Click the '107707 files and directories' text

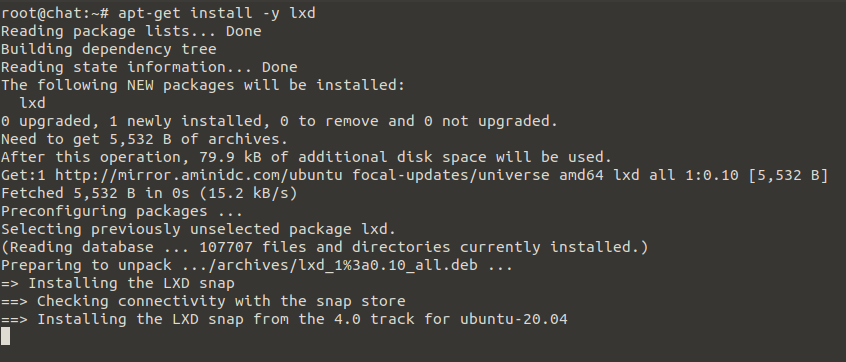pos(325,247)
